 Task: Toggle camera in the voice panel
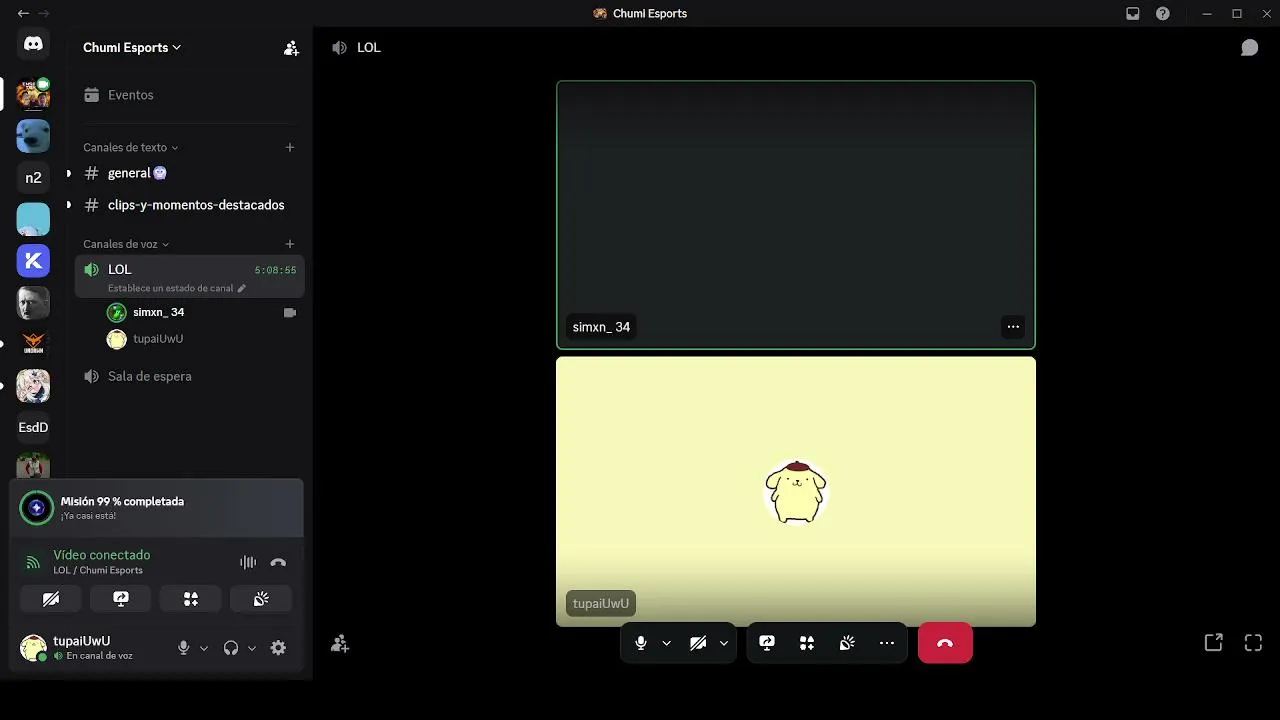click(51, 599)
